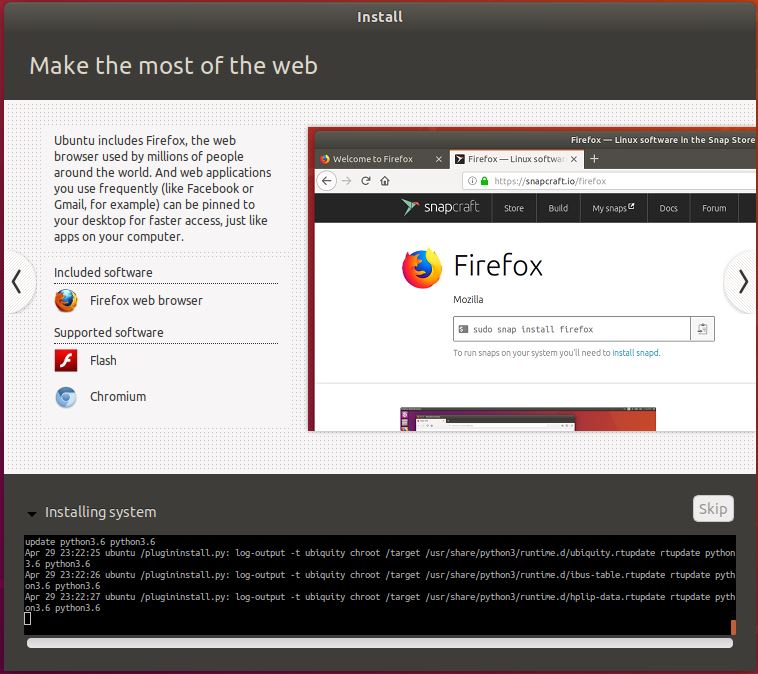
Task: Click the Mozilla publisher text
Action: 468,300
